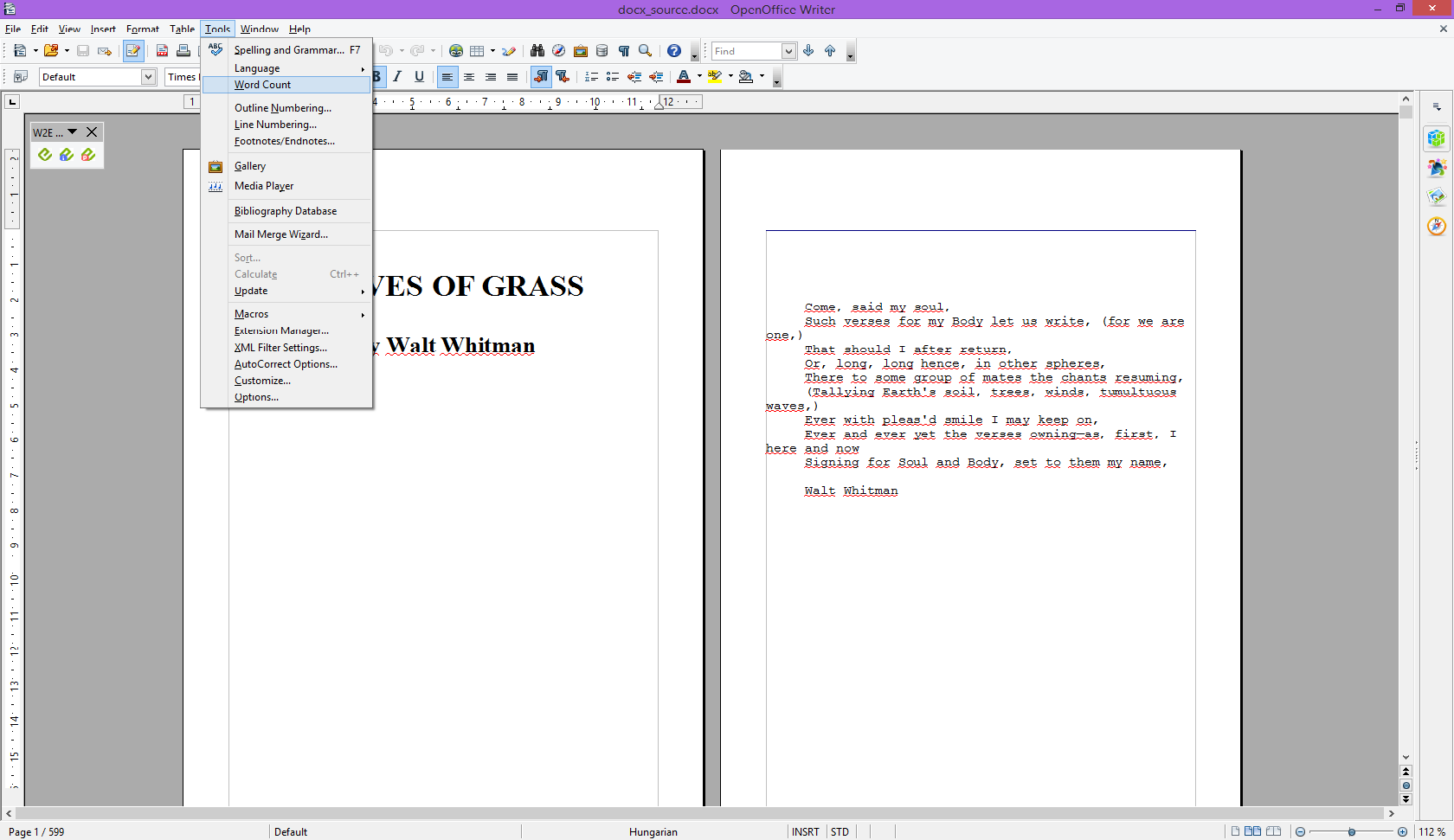The width and height of the screenshot is (1454, 840).
Task: Select Word Count menu entry
Action: [x=286, y=85]
